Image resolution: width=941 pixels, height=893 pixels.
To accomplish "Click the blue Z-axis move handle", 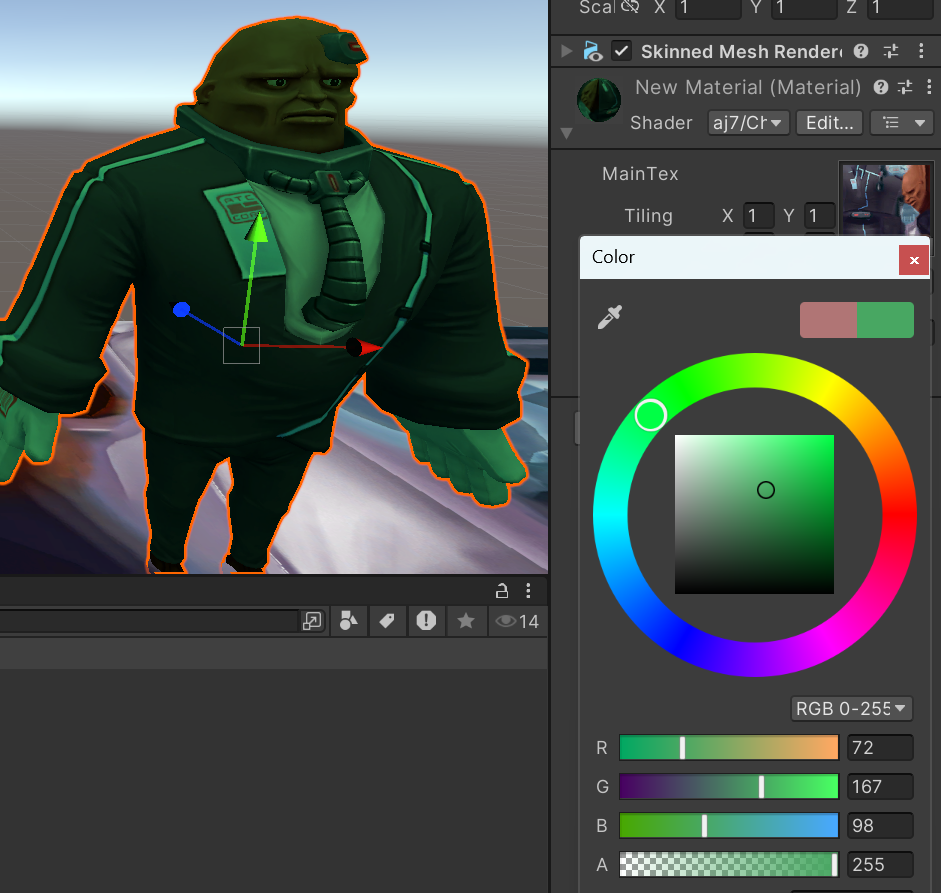I will [x=181, y=310].
